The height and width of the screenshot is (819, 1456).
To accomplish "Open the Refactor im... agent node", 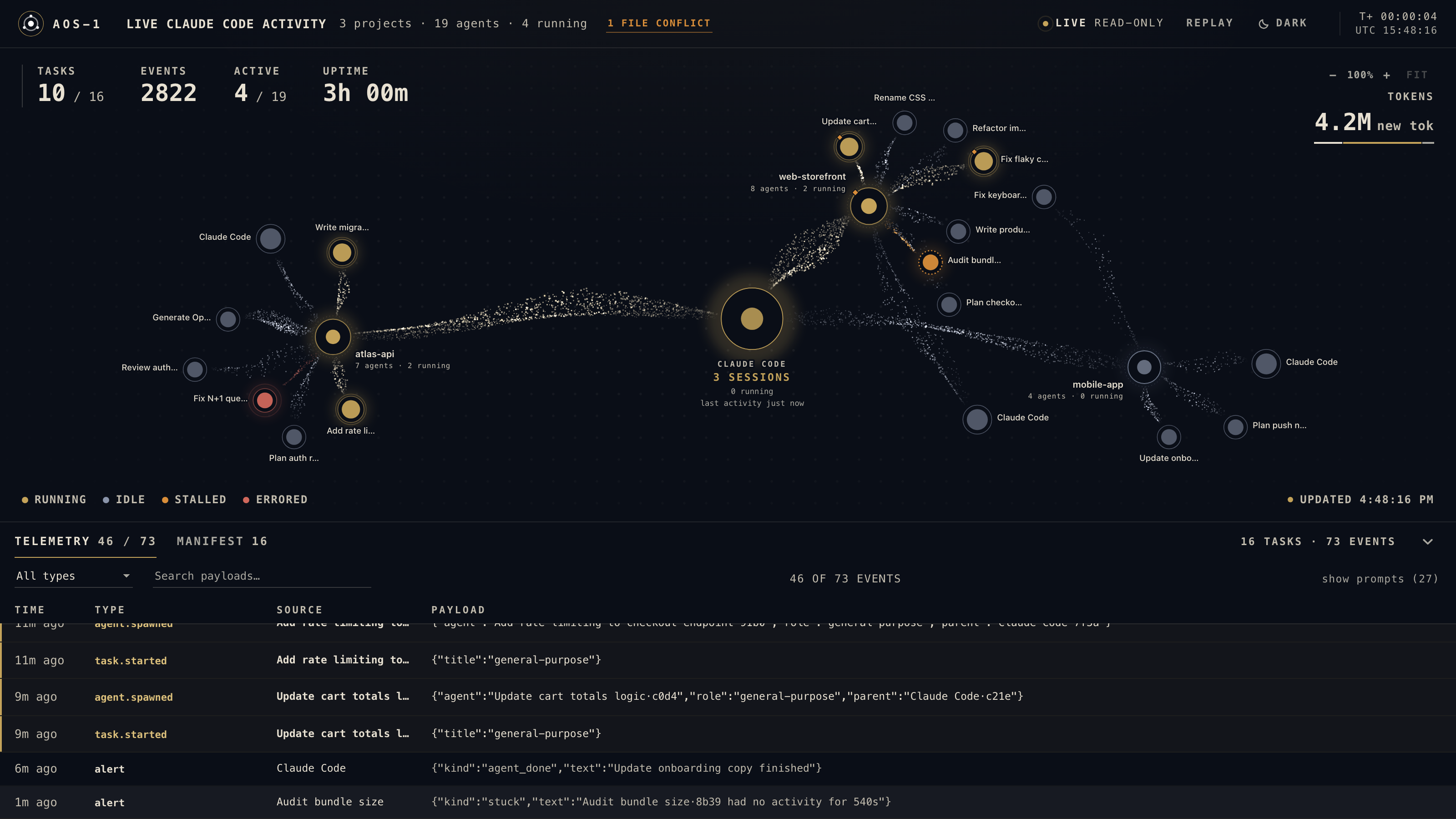I will [955, 131].
